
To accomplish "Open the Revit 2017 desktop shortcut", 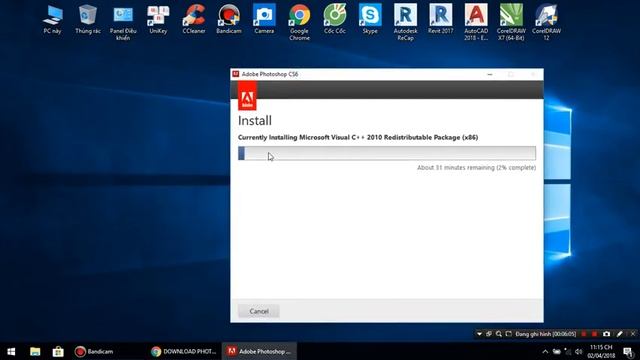I will (x=440, y=19).
